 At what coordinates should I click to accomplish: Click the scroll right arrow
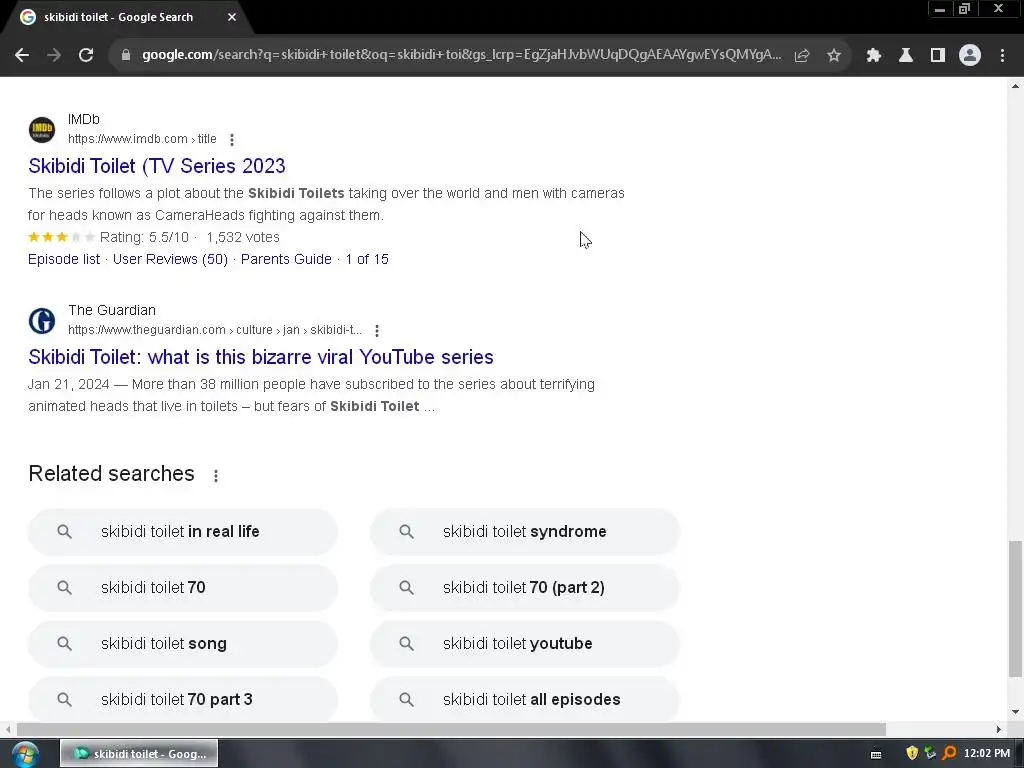coord(998,729)
